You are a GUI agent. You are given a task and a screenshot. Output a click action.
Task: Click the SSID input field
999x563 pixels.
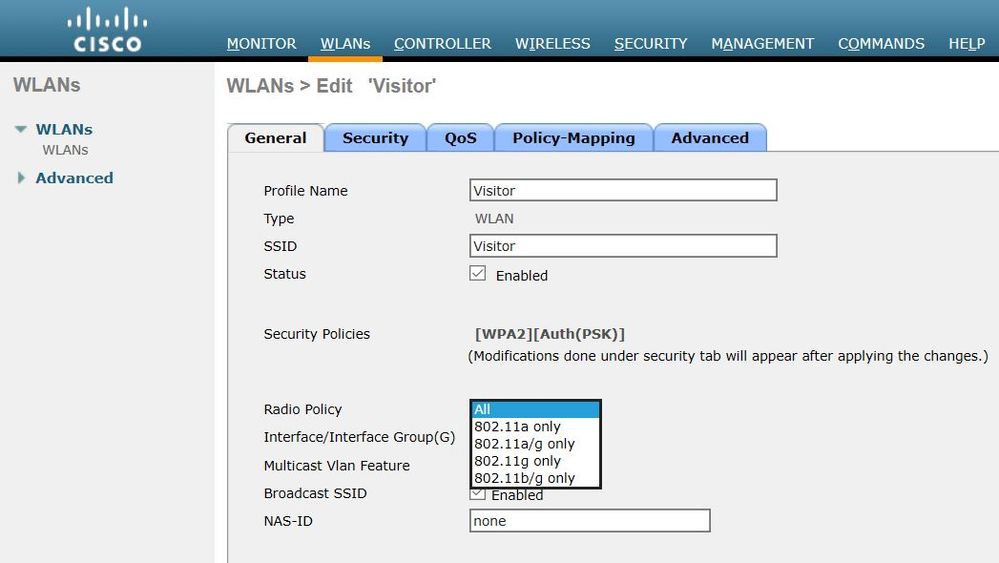coord(623,246)
